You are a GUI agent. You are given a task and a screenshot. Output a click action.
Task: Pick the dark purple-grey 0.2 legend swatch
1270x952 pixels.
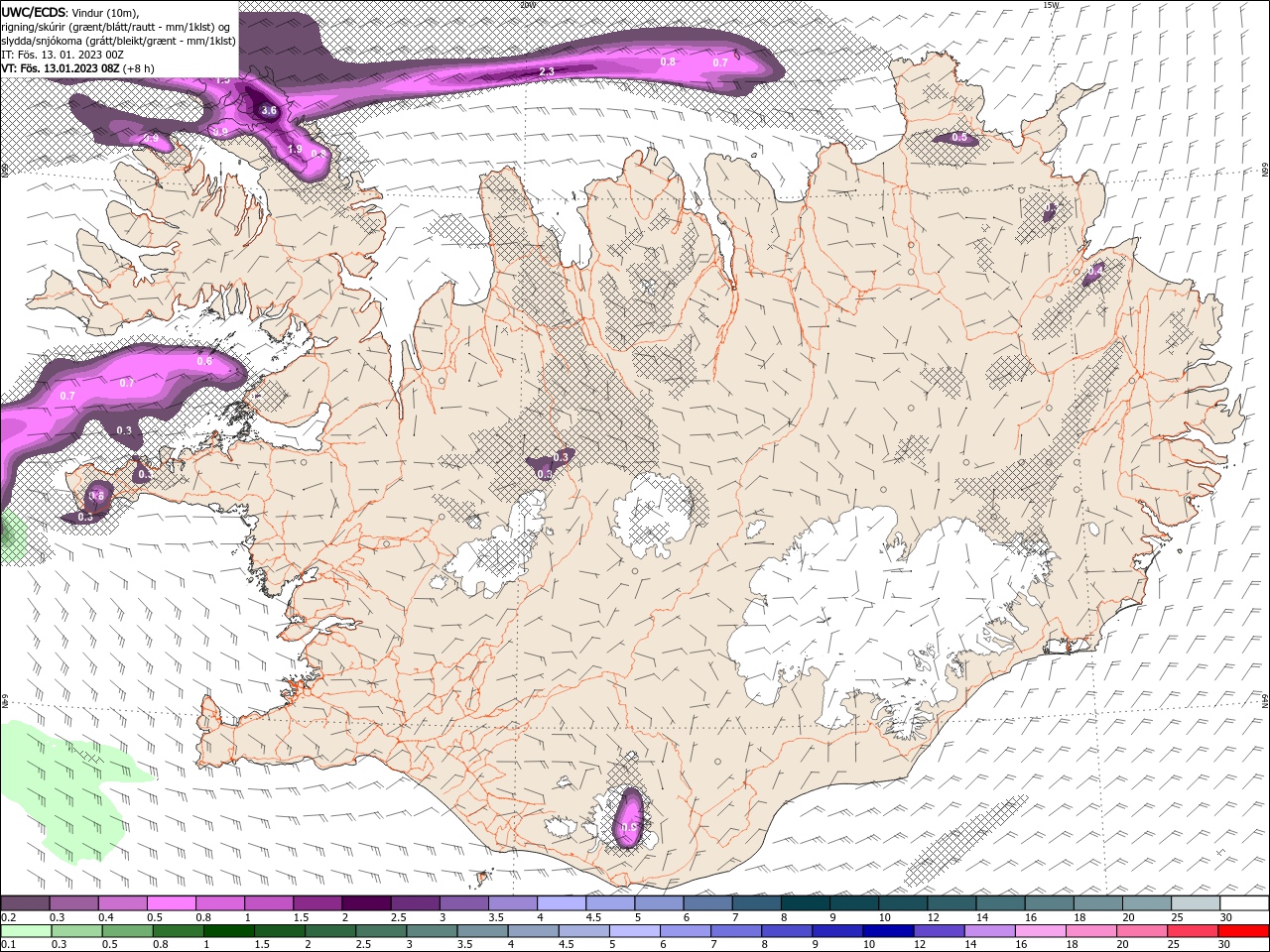pos(25,903)
